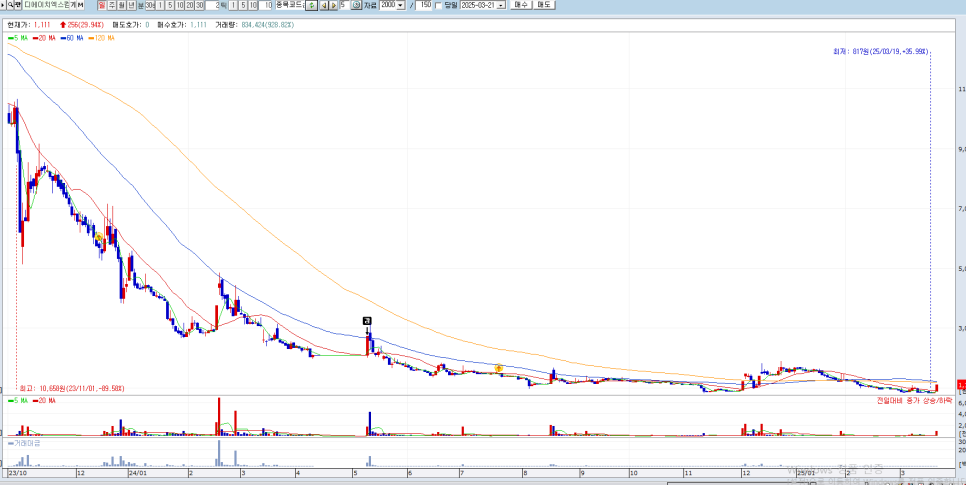Click the orange 120 MA legend
This screenshot has width=966, height=485.
click(x=102, y=38)
